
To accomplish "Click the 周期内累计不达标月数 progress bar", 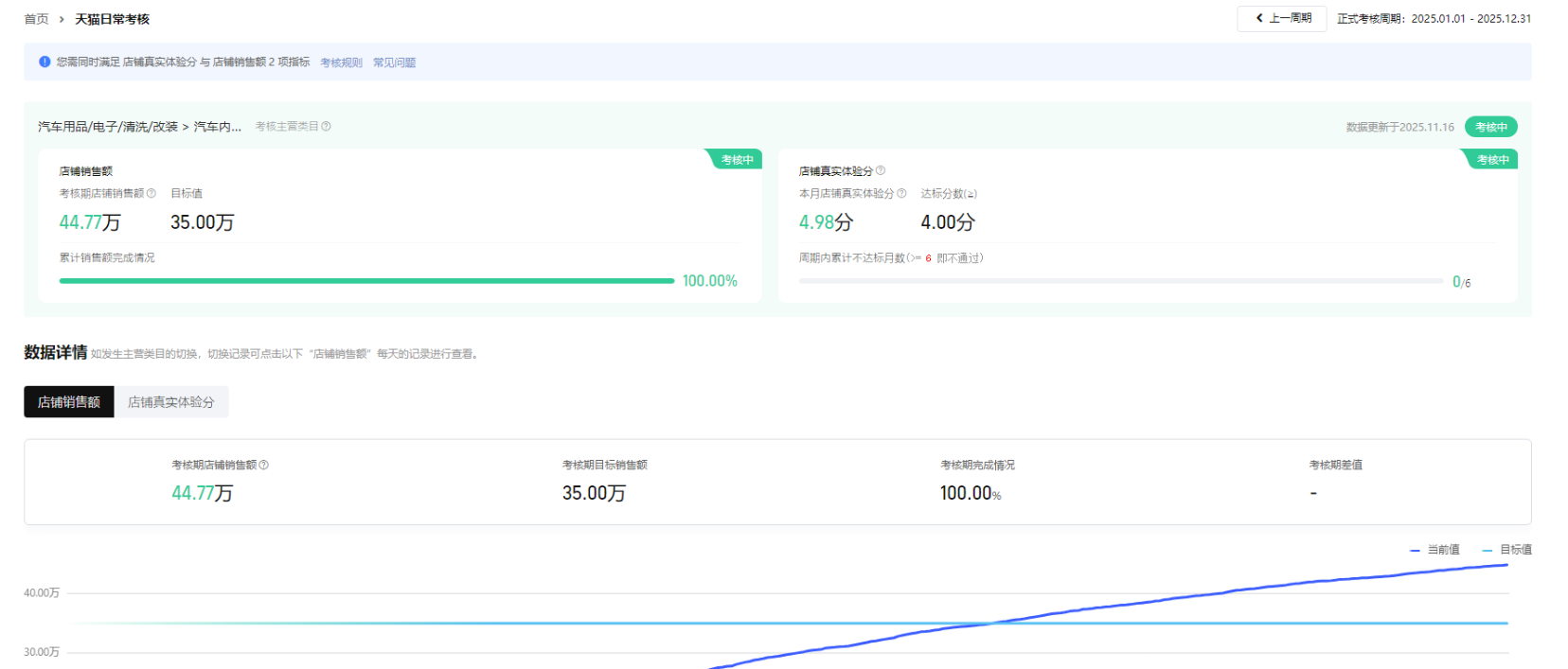I will (1121, 281).
